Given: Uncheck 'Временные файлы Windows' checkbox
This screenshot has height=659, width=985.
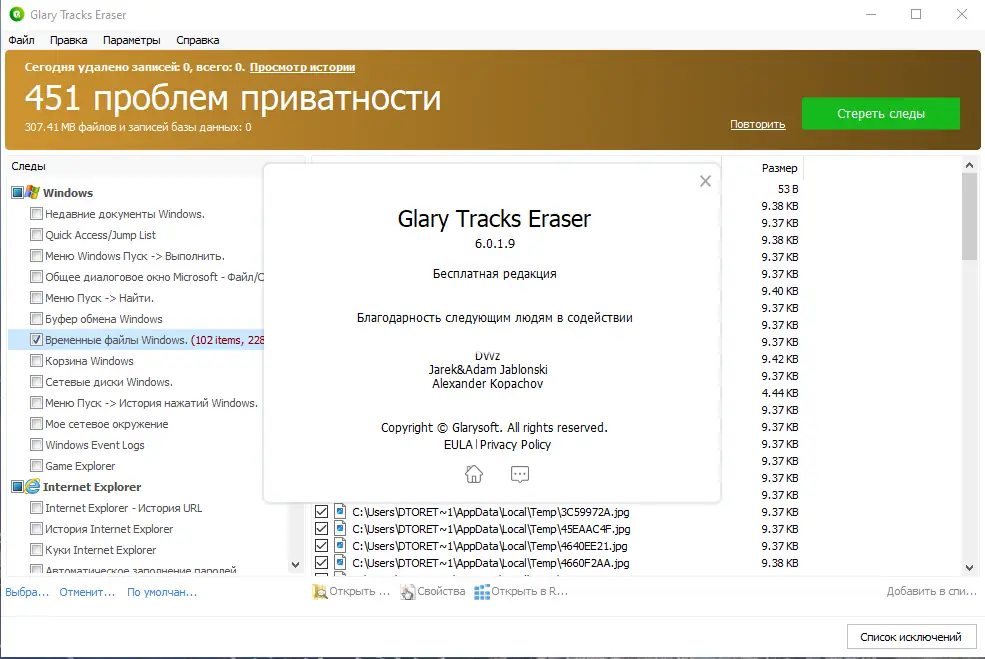Looking at the screenshot, I should pyautogui.click(x=36, y=340).
